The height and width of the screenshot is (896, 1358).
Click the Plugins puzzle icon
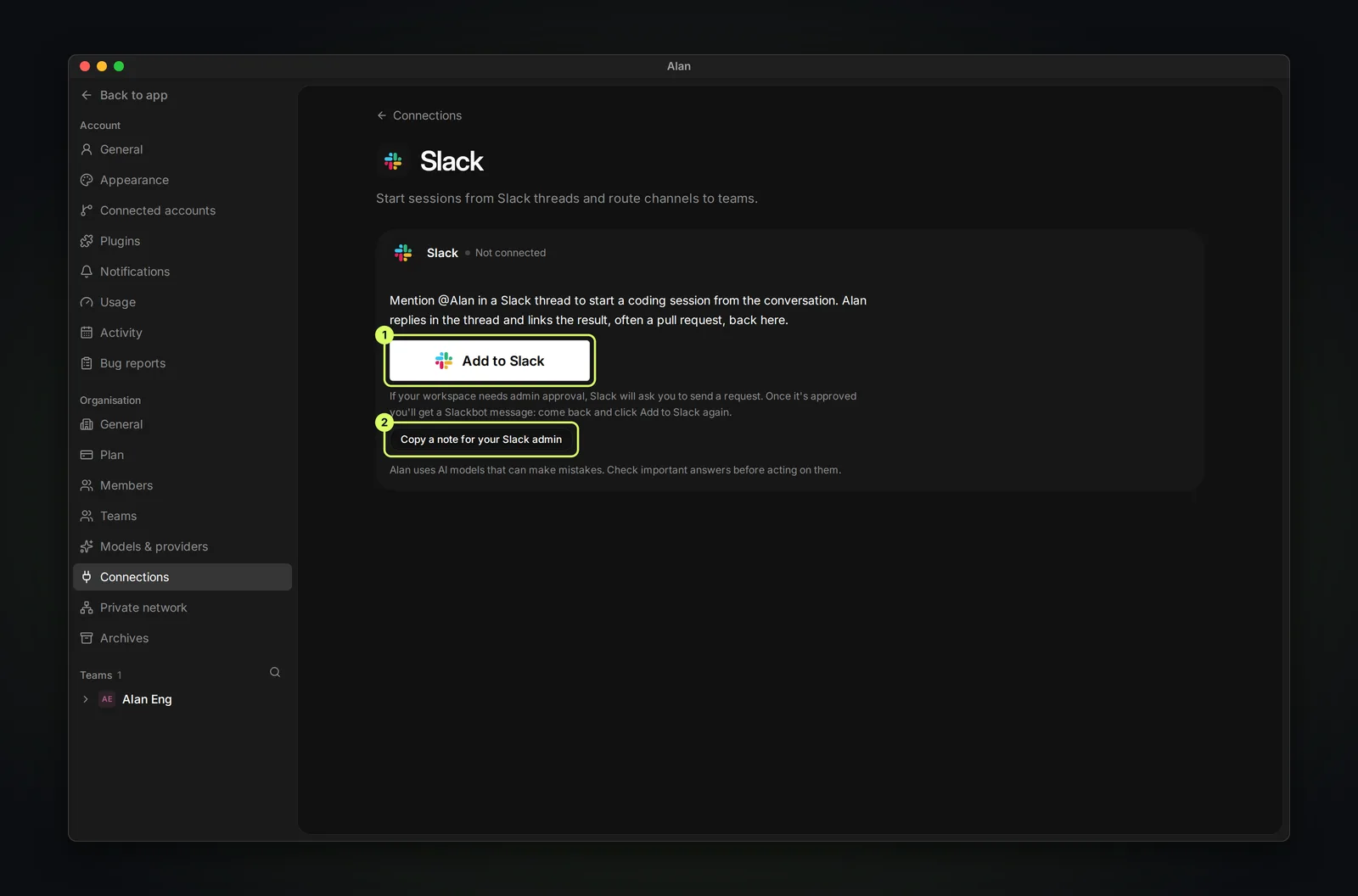click(87, 241)
